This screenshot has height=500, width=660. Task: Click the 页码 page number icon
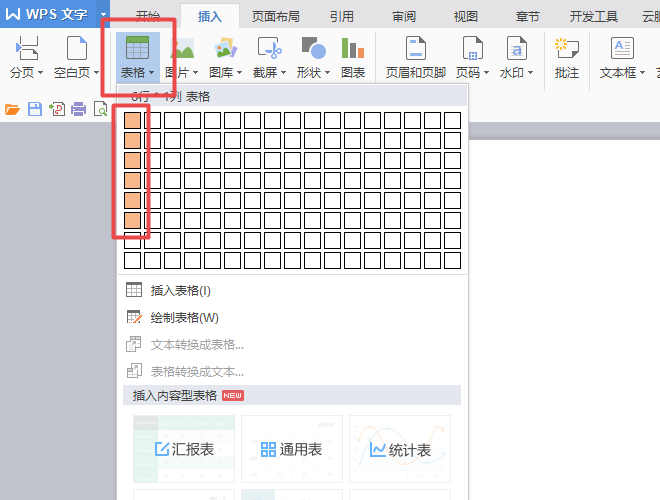(x=472, y=48)
